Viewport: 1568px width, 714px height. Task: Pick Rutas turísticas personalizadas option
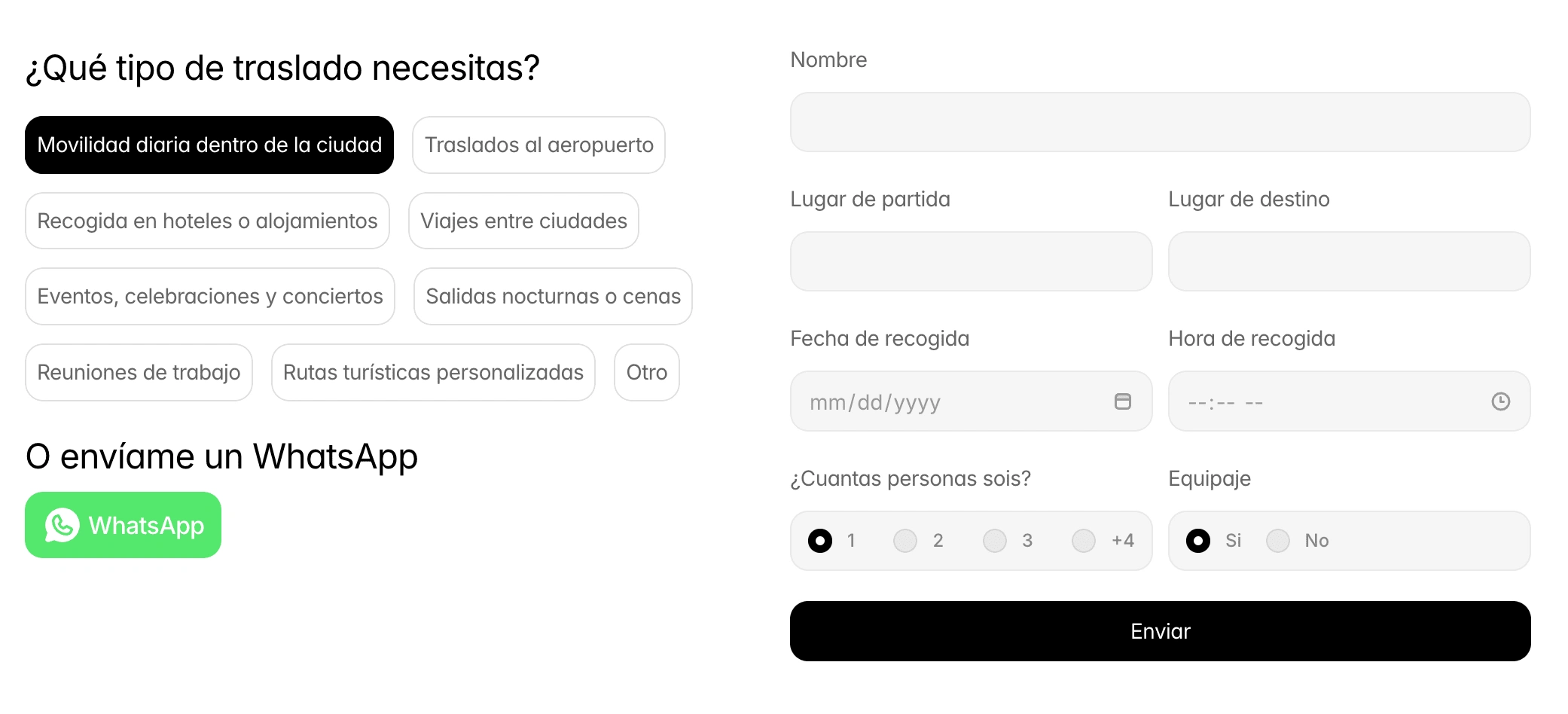[433, 372]
